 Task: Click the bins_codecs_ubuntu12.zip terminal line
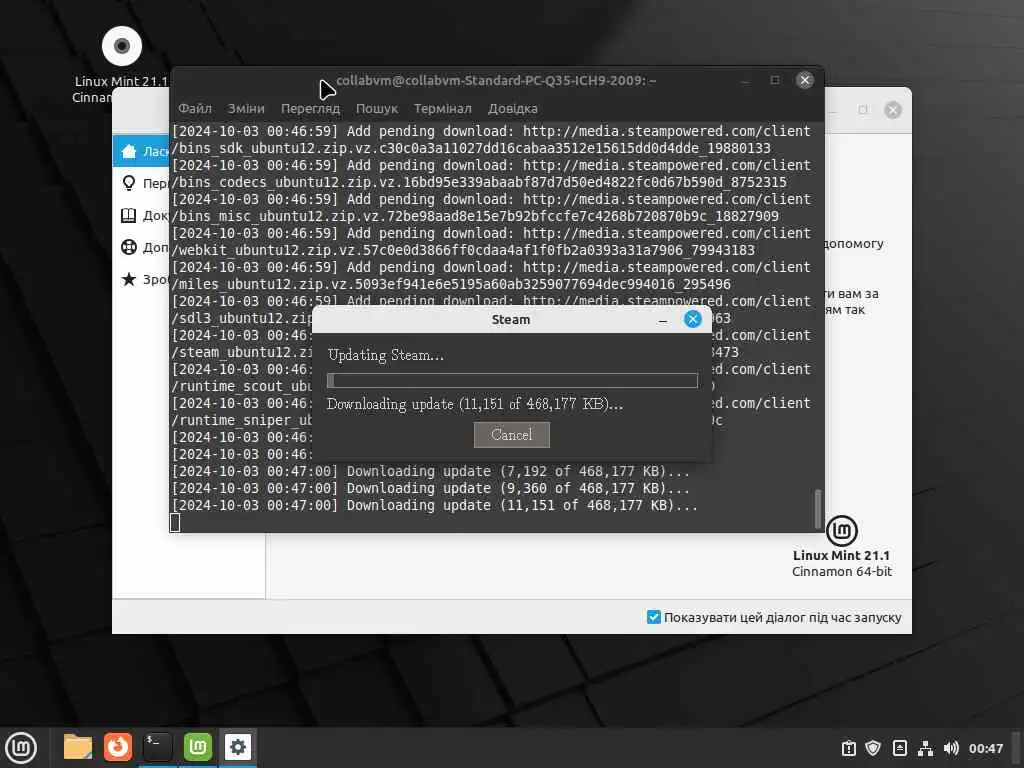click(x=479, y=182)
